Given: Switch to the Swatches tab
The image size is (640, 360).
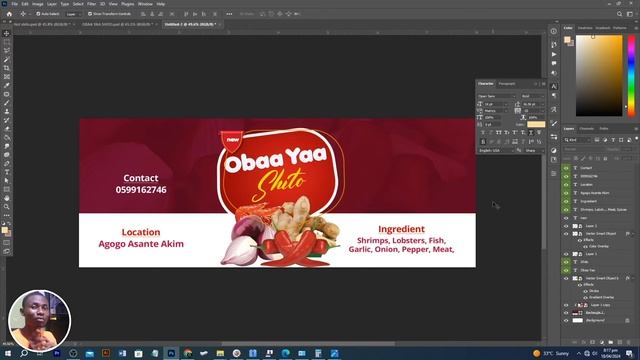Looking at the screenshot, I should tap(585, 28).
